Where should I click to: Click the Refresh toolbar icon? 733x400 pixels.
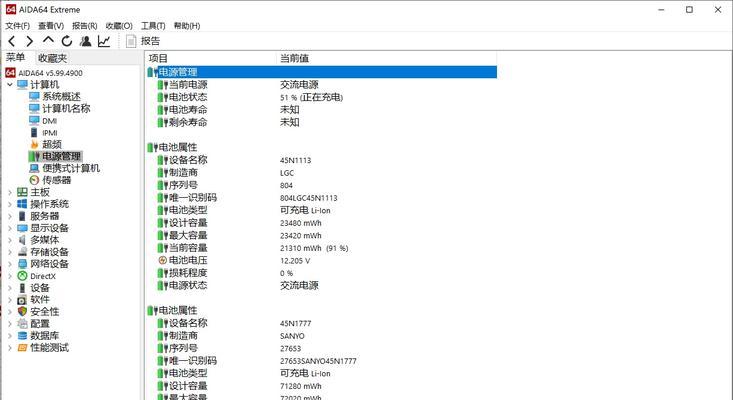(x=67, y=41)
